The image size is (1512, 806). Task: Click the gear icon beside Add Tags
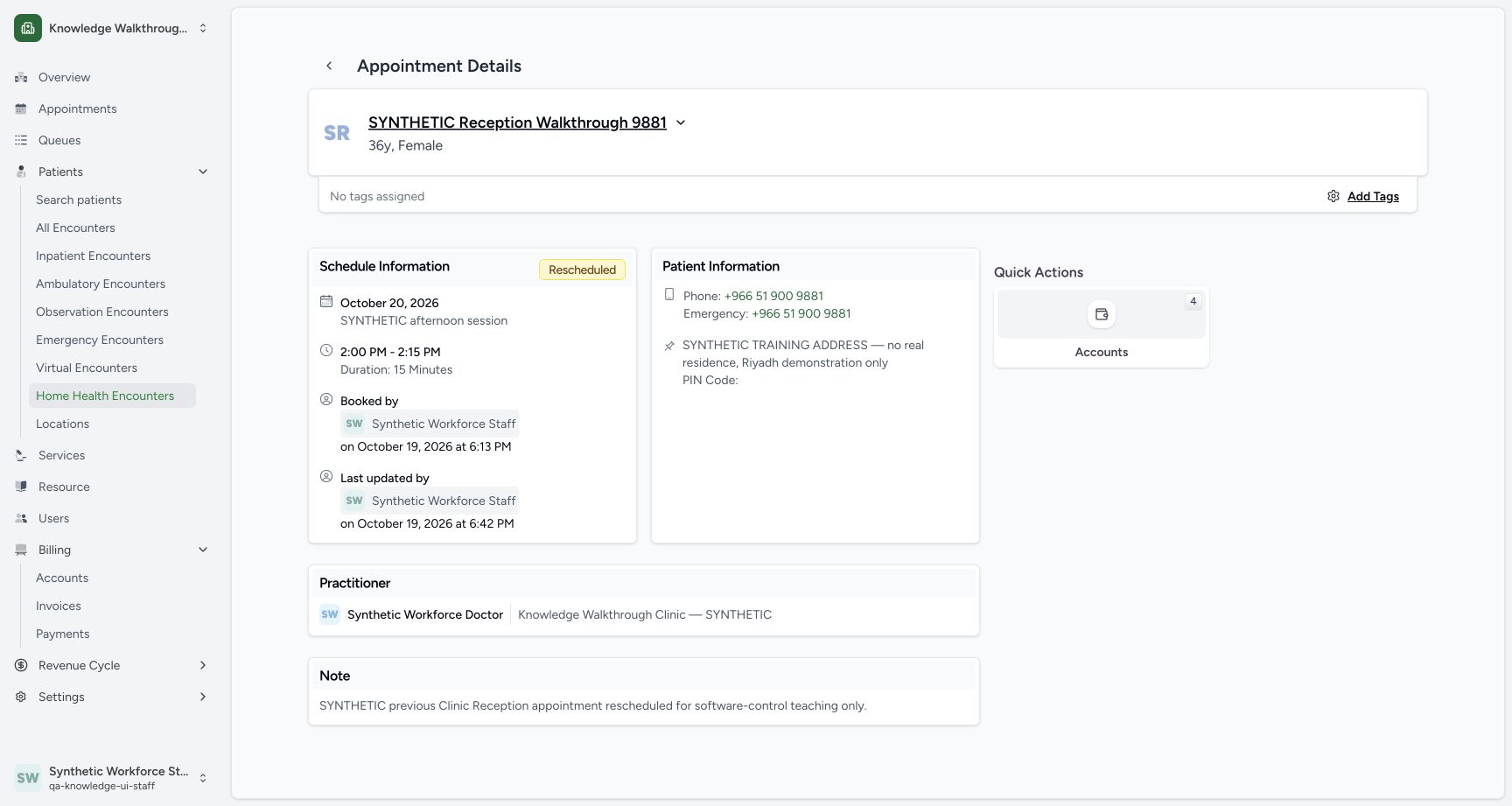[x=1333, y=196]
